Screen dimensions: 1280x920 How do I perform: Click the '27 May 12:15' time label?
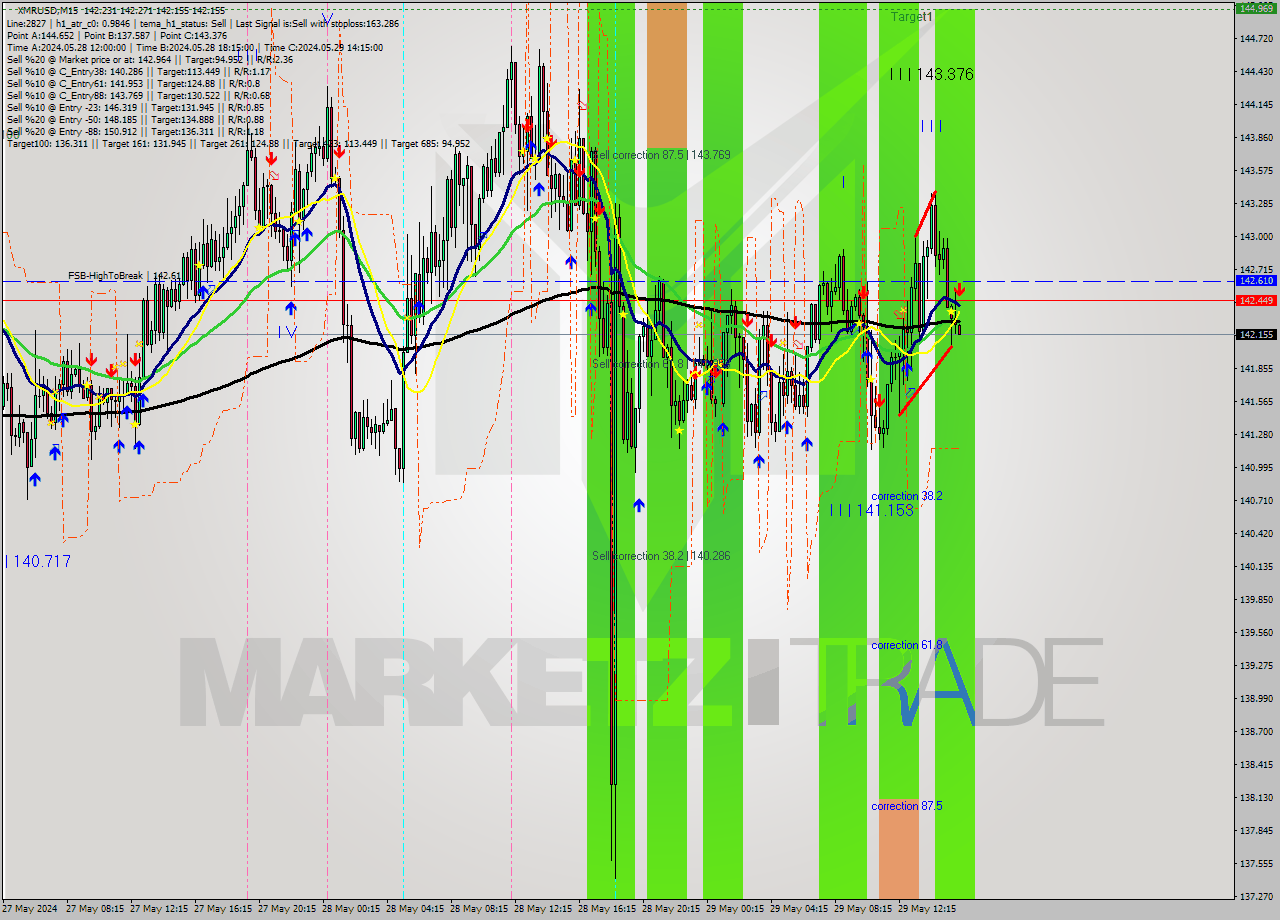tap(160, 909)
